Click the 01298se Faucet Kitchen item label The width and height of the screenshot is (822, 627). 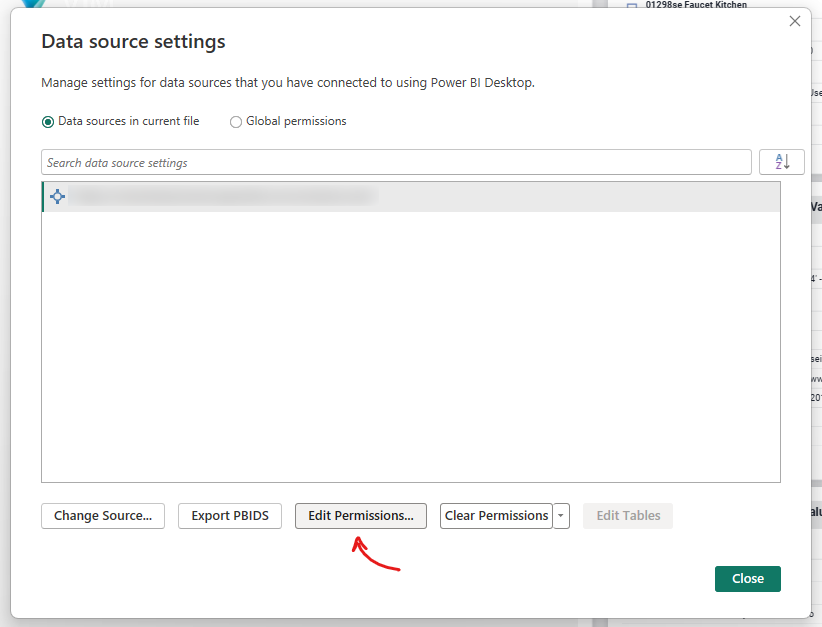696,5
